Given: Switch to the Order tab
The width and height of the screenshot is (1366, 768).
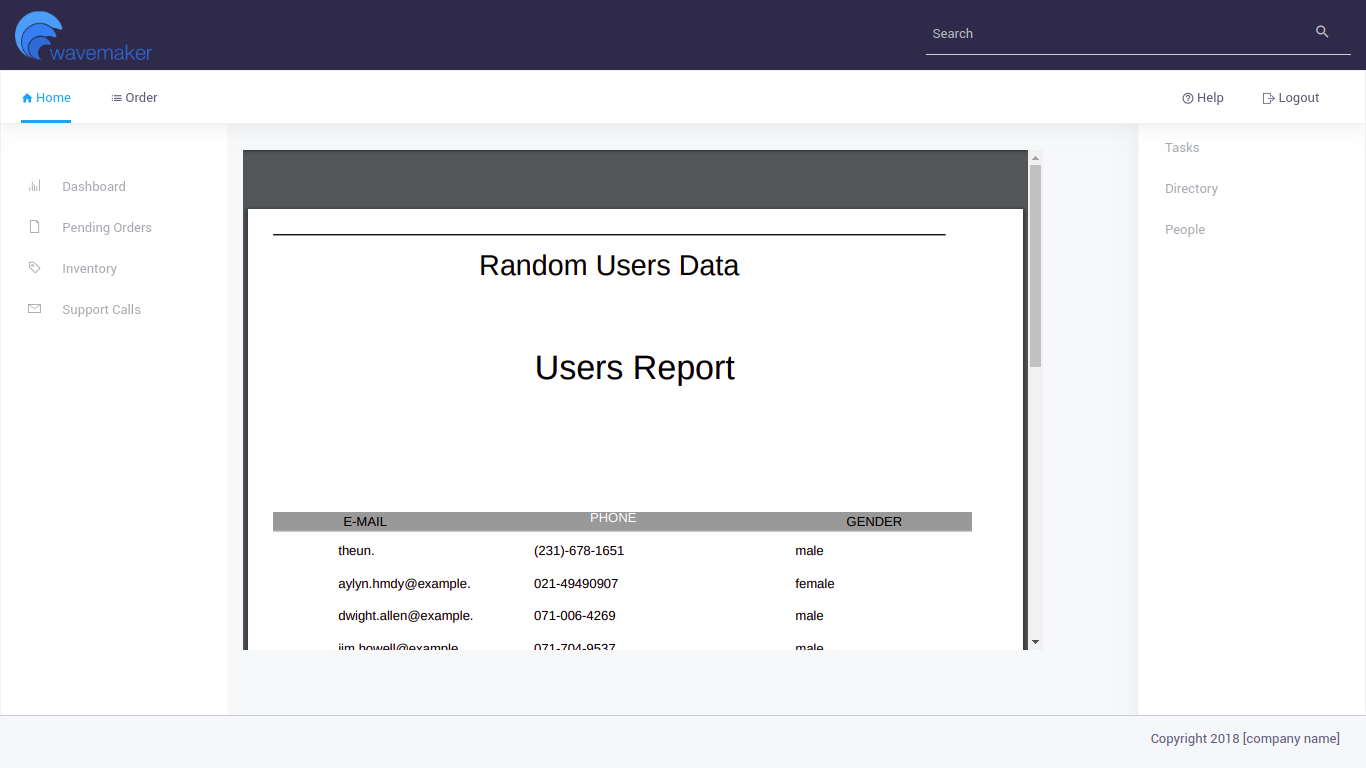Looking at the screenshot, I should [134, 98].
